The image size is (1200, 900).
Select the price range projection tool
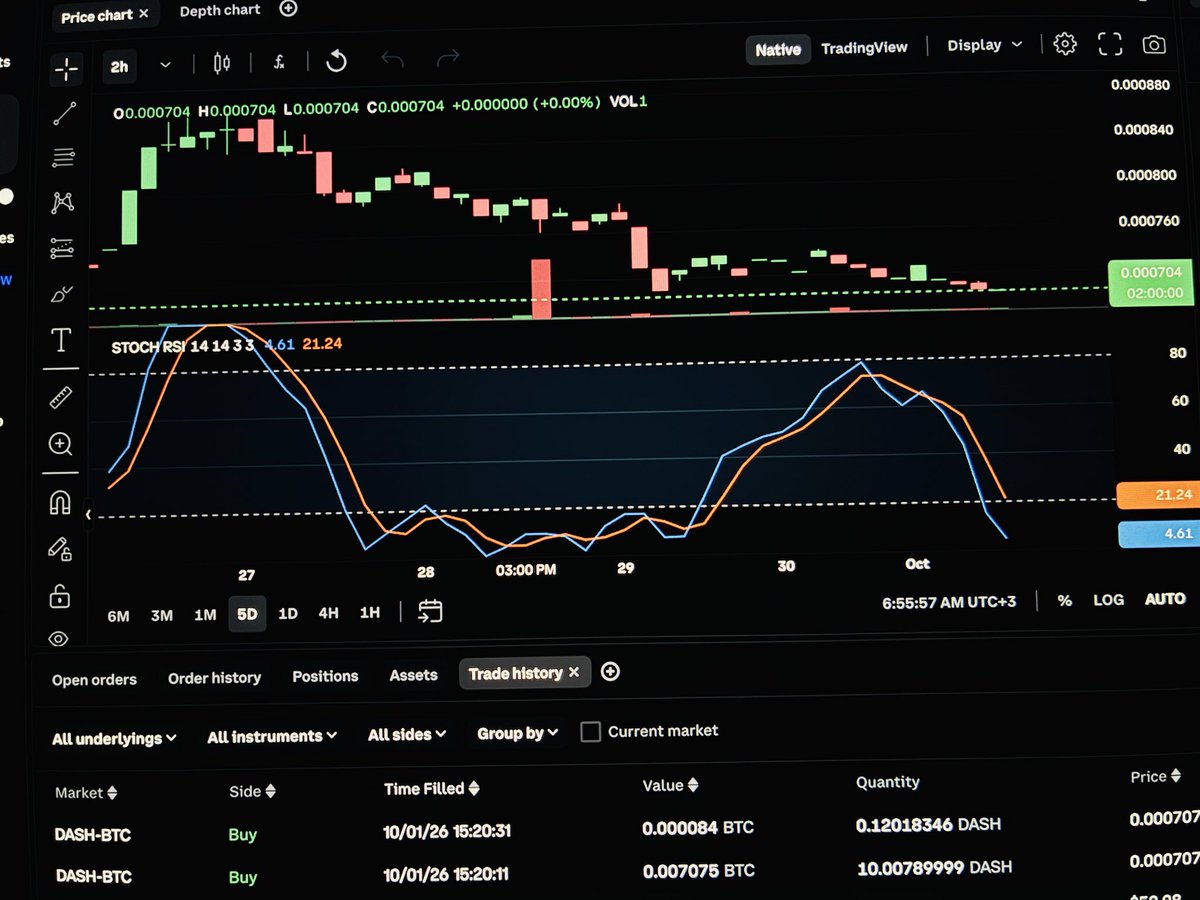tap(62, 248)
